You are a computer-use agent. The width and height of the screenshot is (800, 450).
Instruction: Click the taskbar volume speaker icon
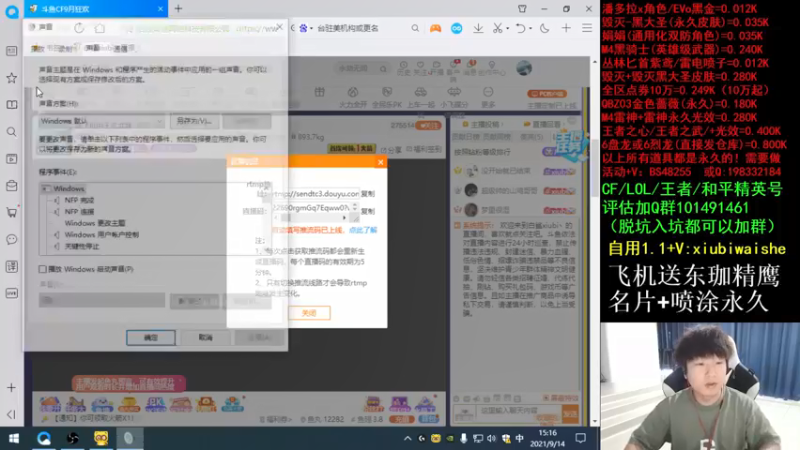pos(491,438)
